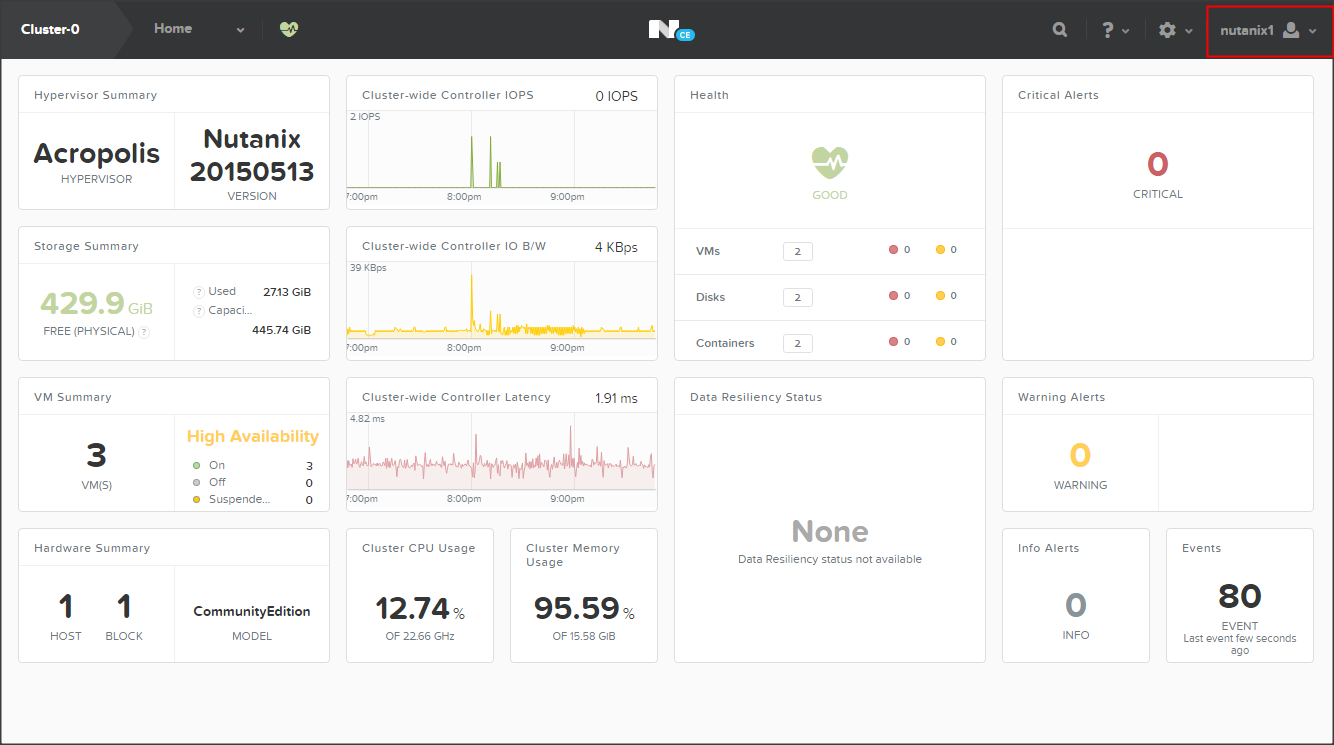Click help icon next to Used storage
The width and height of the screenshot is (1334, 745).
(x=198, y=292)
